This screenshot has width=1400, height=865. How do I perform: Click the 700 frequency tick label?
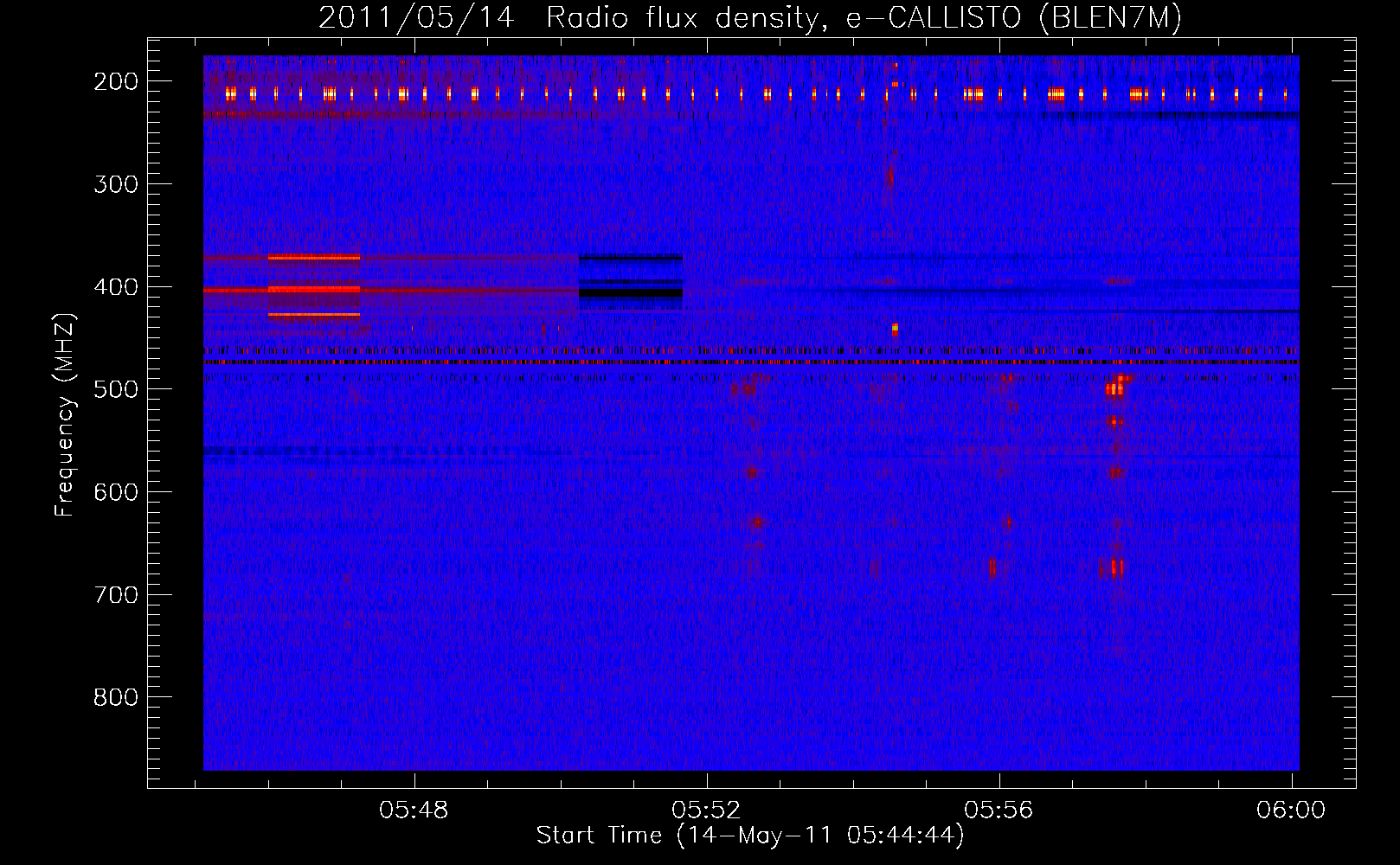[x=116, y=595]
